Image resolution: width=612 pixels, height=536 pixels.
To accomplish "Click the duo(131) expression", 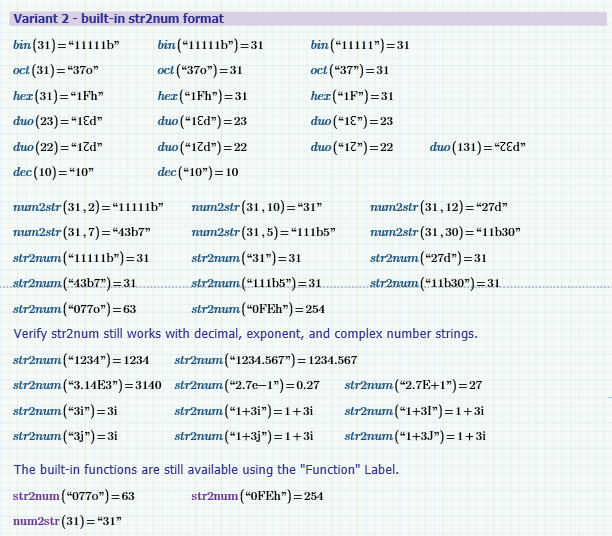I will click(x=477, y=147).
